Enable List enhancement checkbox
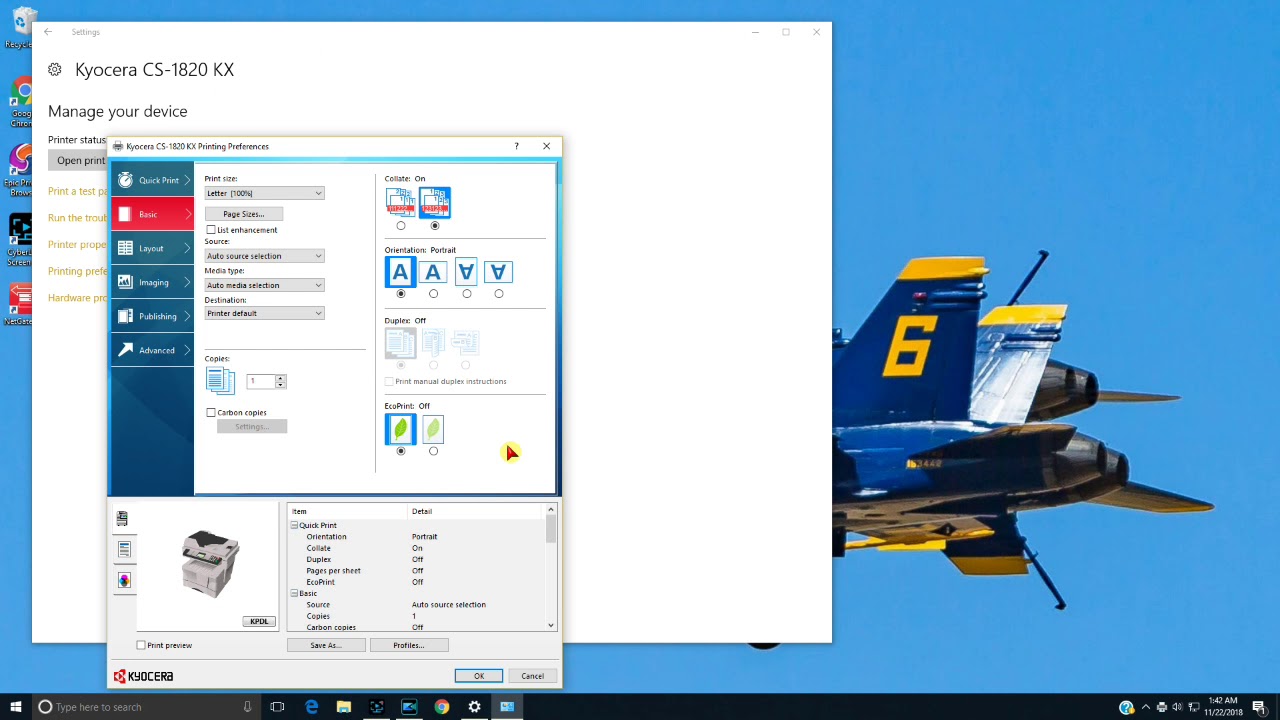 211,230
